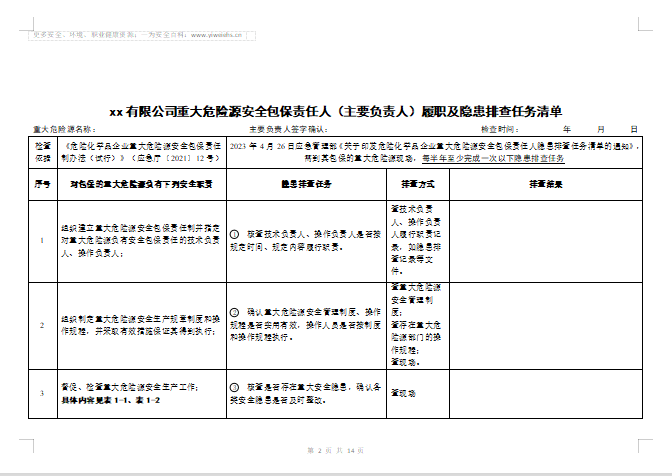
Task: Click the duty text "组织制定重大危险源安全生产规章制度"
Action: click(141, 326)
